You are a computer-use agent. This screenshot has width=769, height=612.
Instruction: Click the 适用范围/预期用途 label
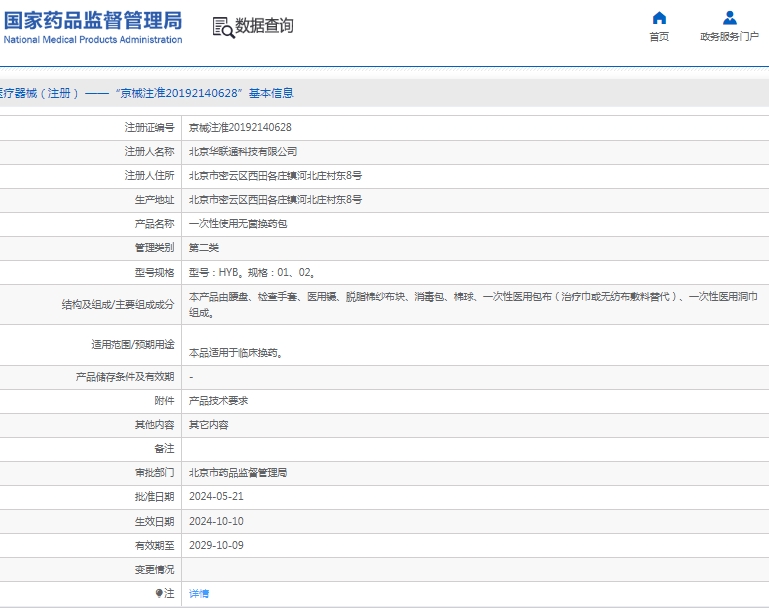132,344
